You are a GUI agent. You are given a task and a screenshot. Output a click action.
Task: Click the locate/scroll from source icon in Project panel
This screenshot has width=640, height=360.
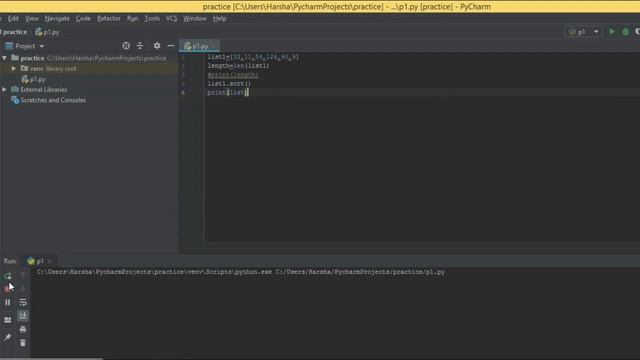click(126, 46)
